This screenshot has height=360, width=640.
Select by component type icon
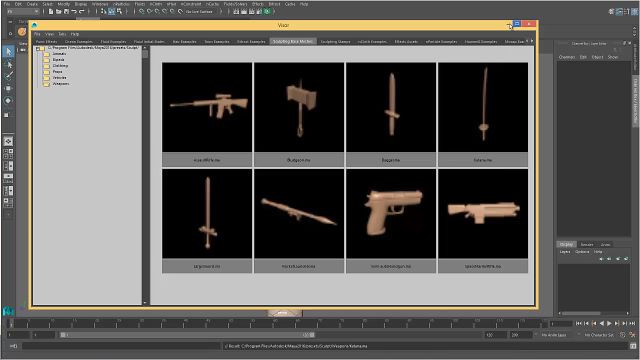point(119,11)
